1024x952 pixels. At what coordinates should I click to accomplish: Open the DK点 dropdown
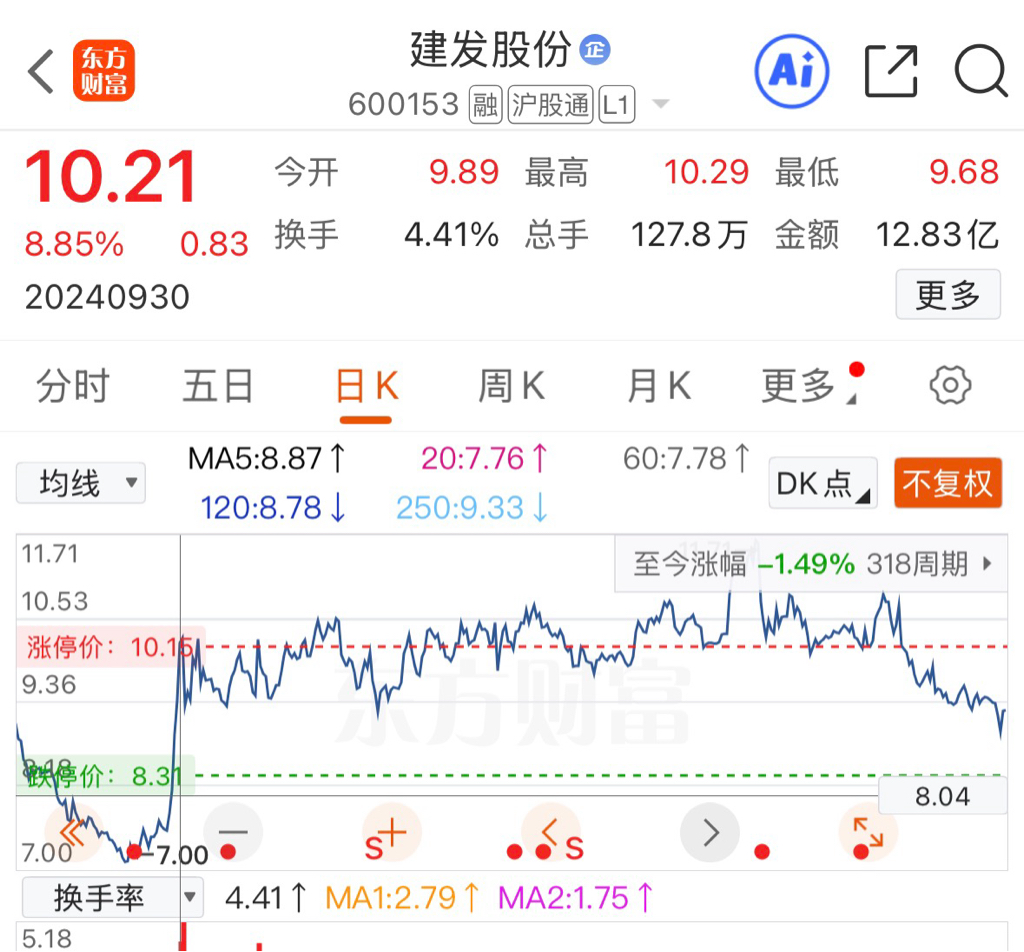tap(823, 484)
